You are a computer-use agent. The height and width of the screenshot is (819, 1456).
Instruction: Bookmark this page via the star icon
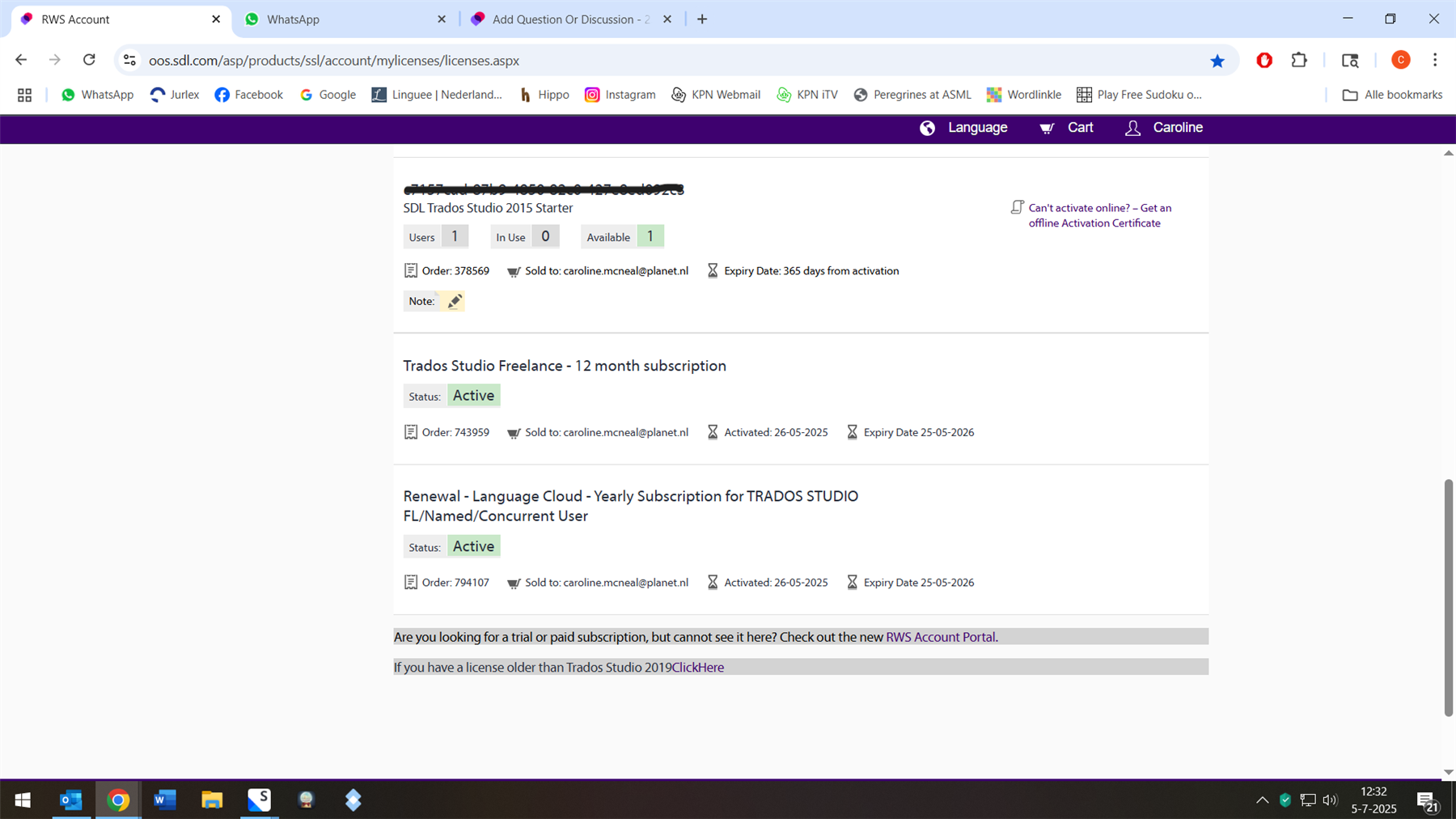[x=1217, y=60]
